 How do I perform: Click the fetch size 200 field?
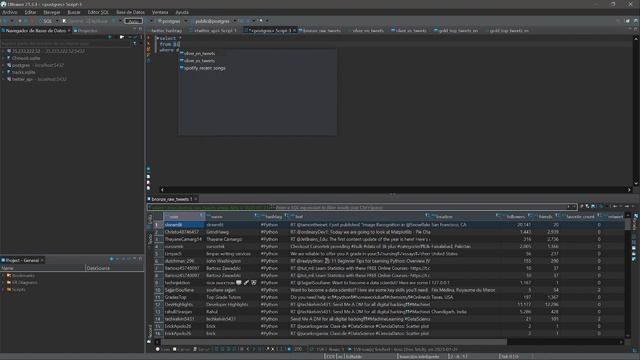[298, 349]
